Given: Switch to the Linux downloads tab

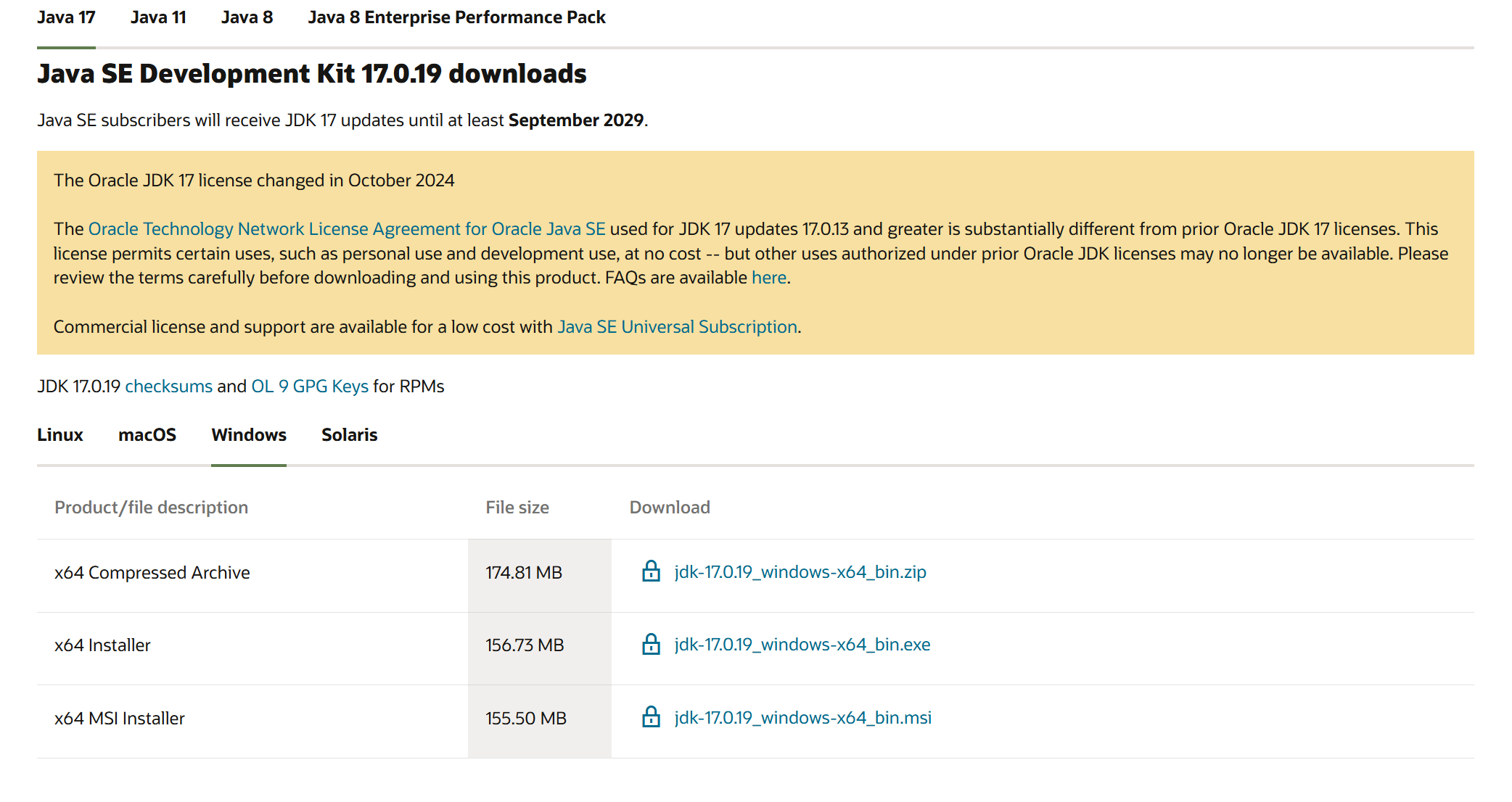Looking at the screenshot, I should [60, 435].
